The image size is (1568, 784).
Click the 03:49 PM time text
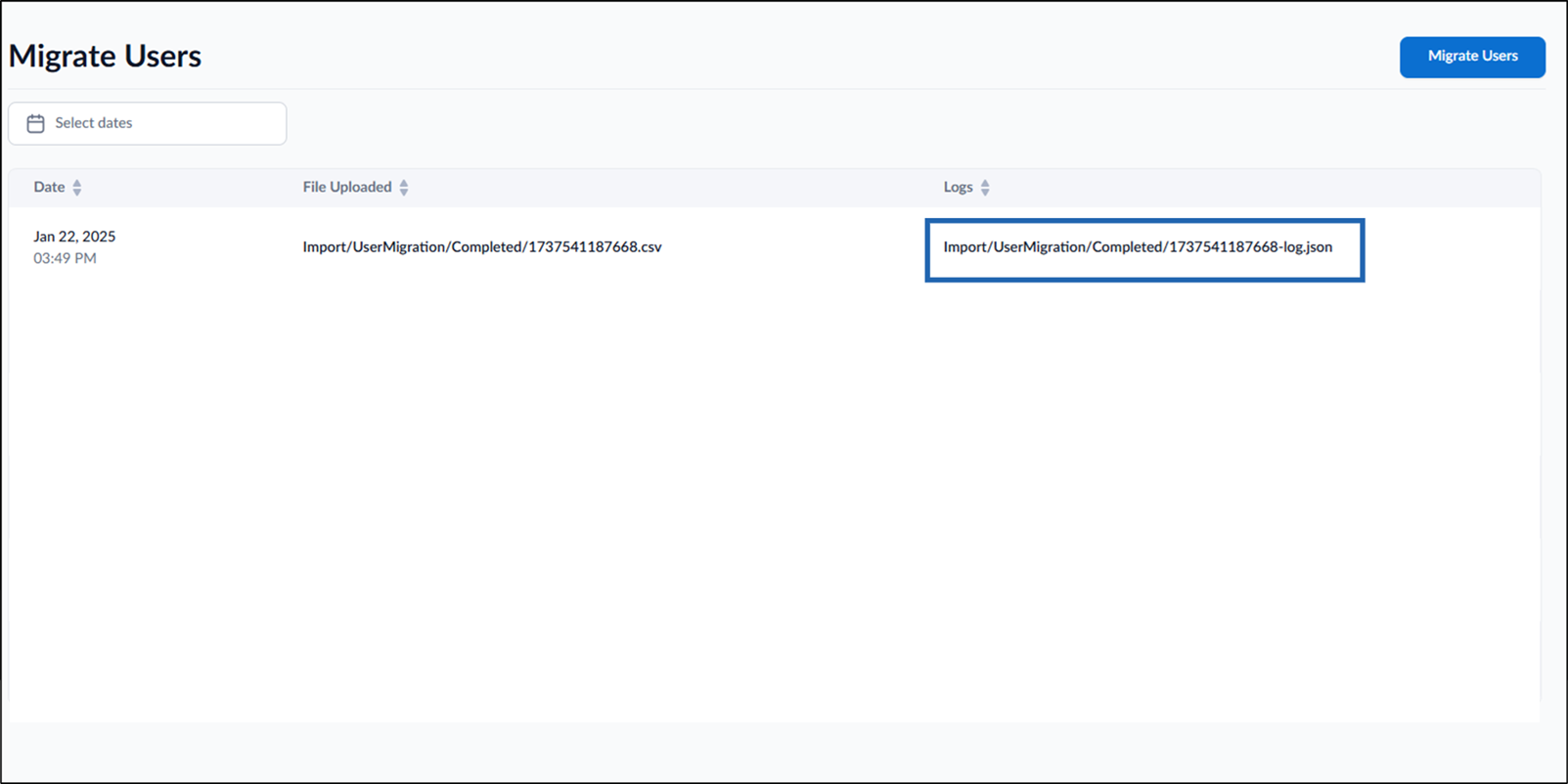65,259
